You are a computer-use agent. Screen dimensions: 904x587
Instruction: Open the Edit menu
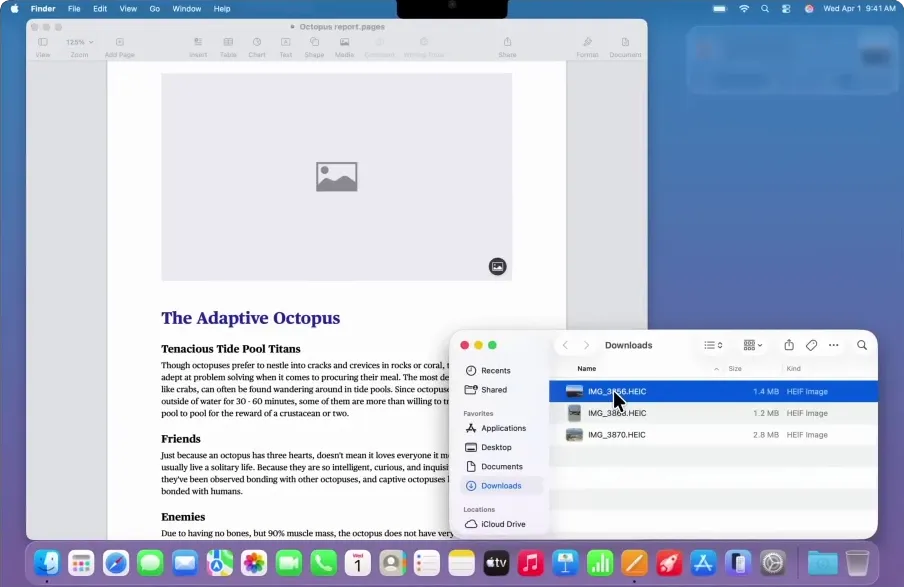[100, 9]
